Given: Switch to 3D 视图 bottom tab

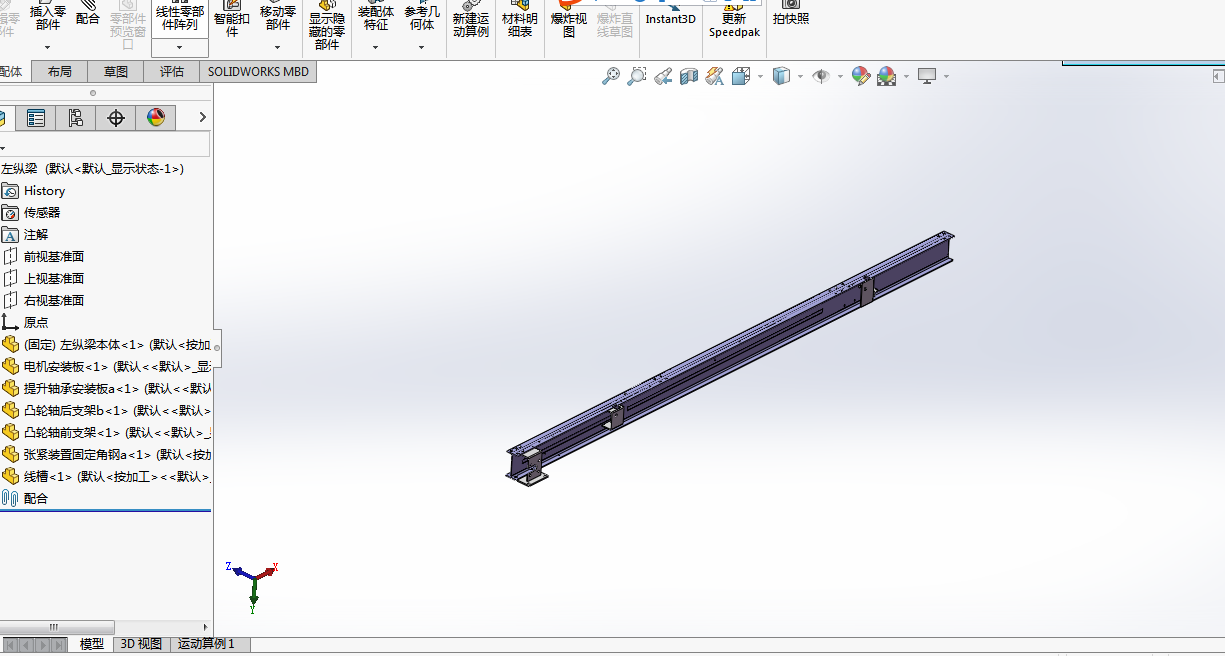Looking at the screenshot, I should [x=141, y=645].
